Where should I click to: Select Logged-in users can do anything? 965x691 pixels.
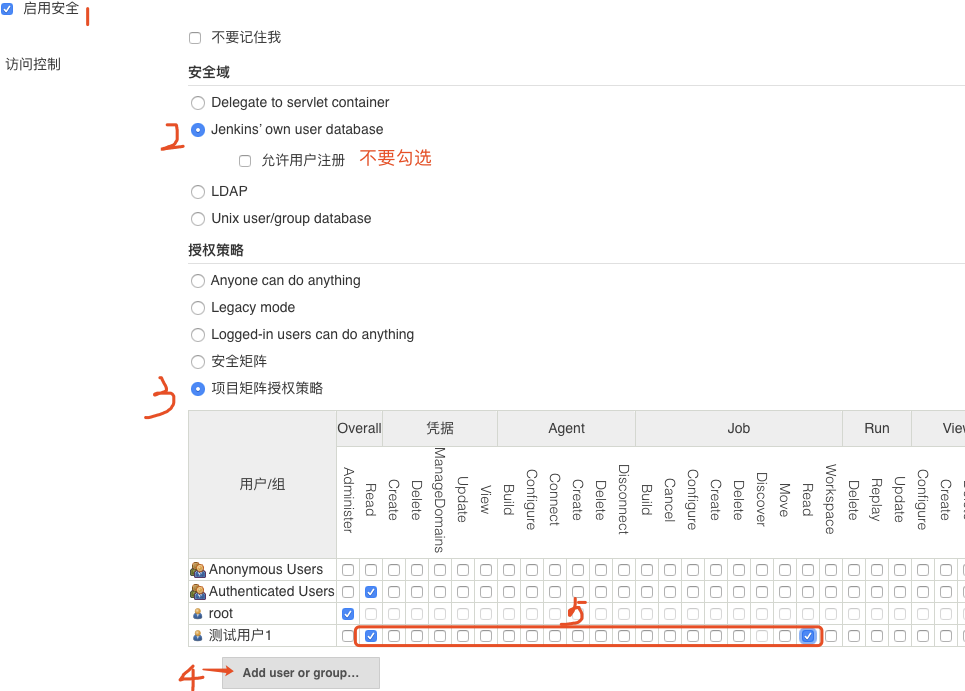click(198, 335)
